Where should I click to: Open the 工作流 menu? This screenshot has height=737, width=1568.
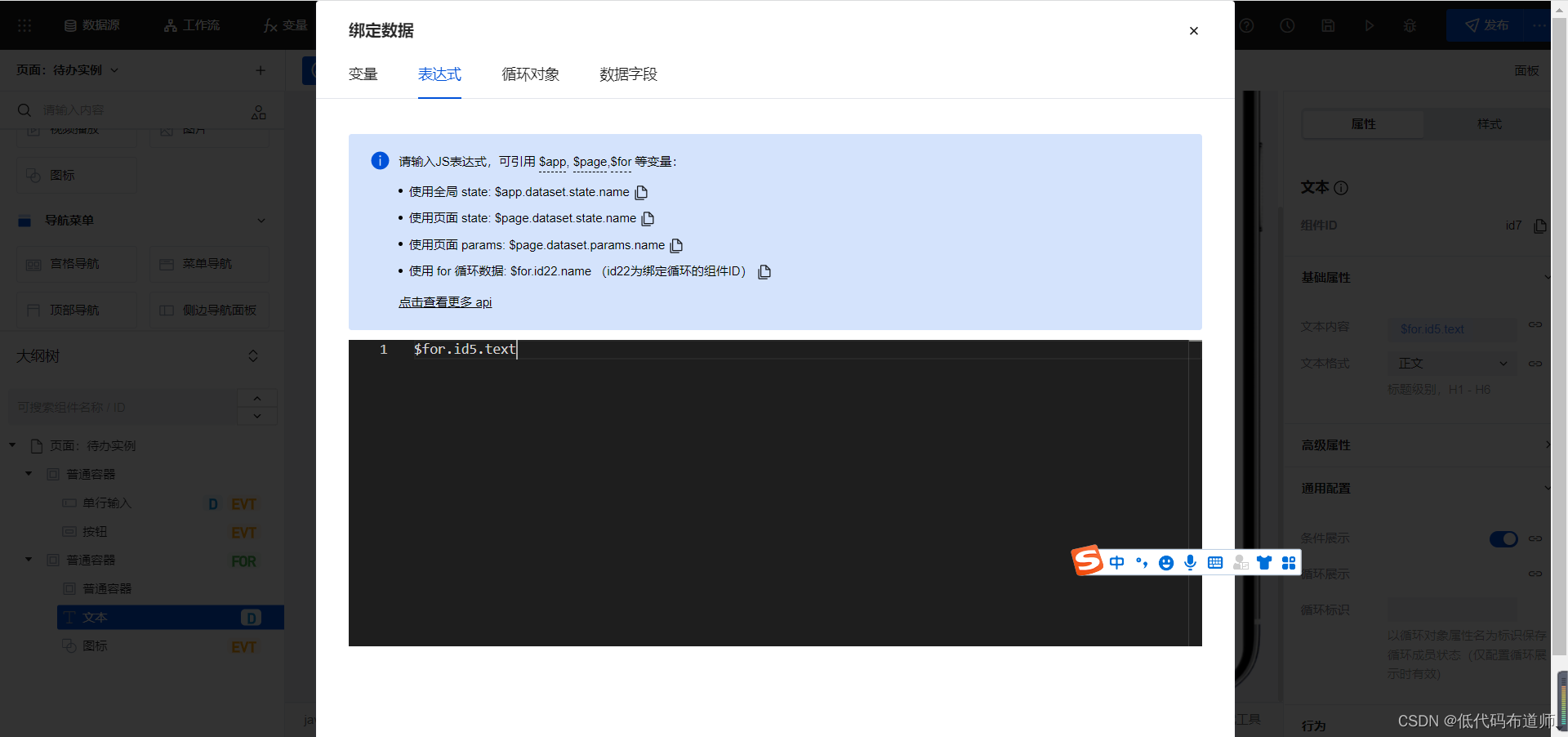pyautogui.click(x=192, y=25)
